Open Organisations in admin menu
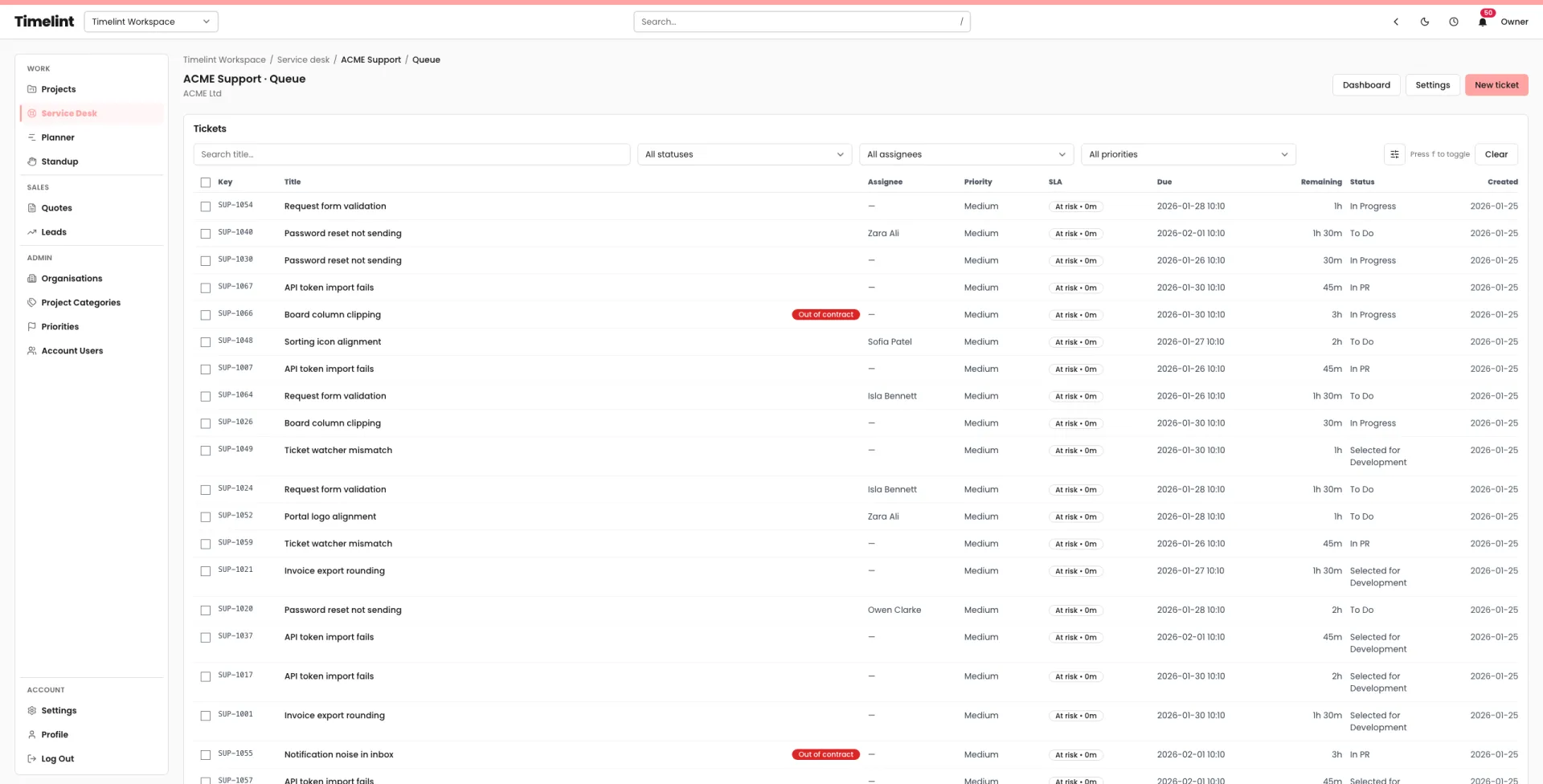This screenshot has height=784, width=1543. (x=72, y=279)
